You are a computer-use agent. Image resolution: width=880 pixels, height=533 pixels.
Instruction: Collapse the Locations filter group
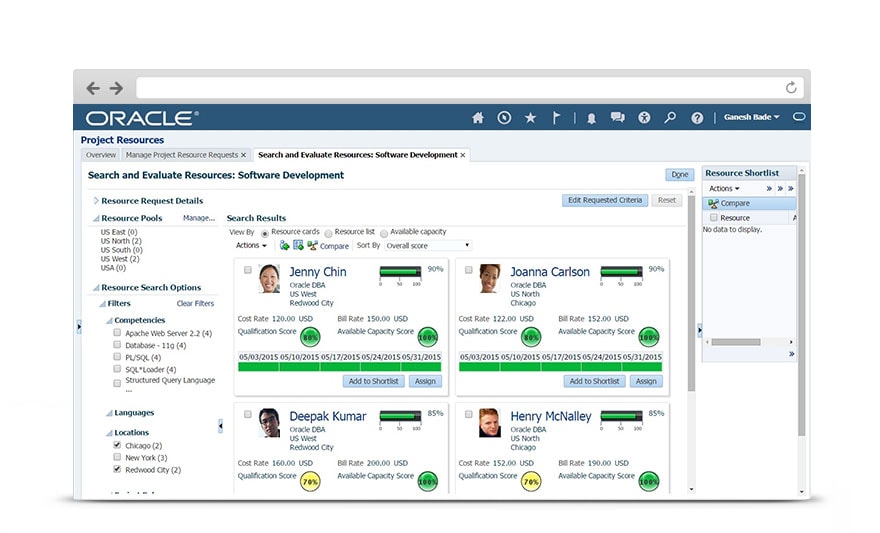109,433
